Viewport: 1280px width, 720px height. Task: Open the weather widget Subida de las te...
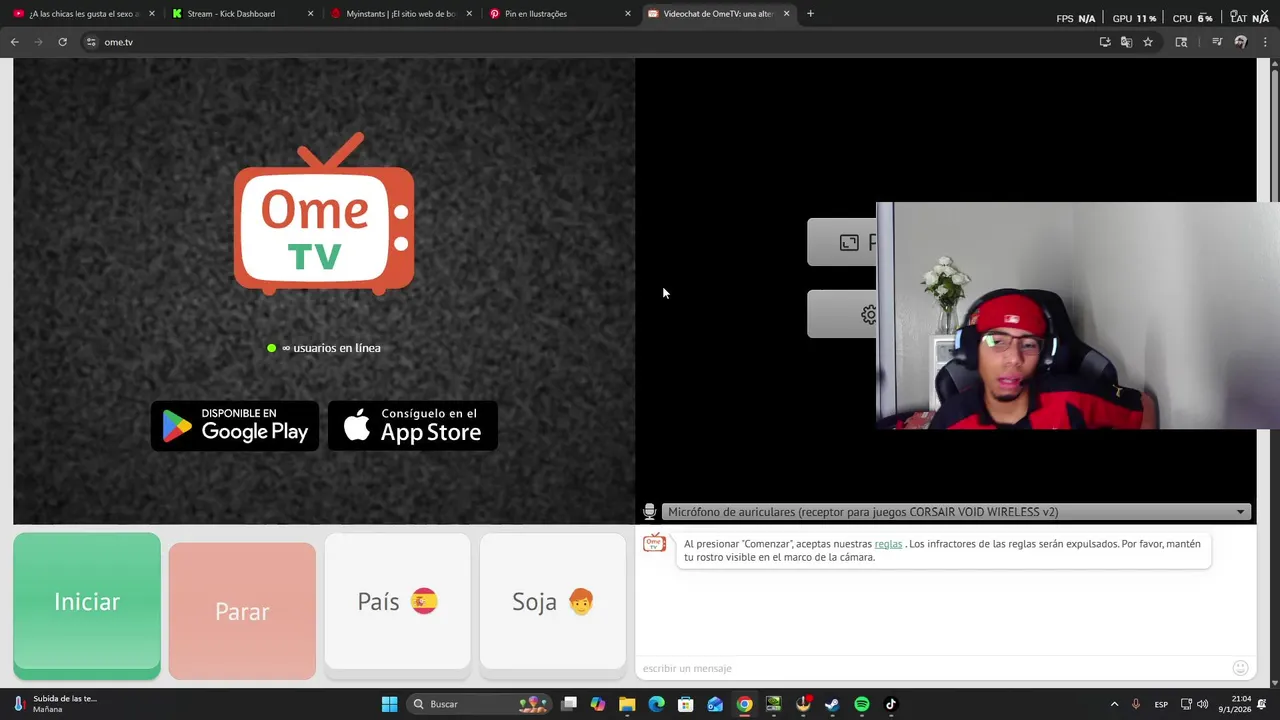55,704
